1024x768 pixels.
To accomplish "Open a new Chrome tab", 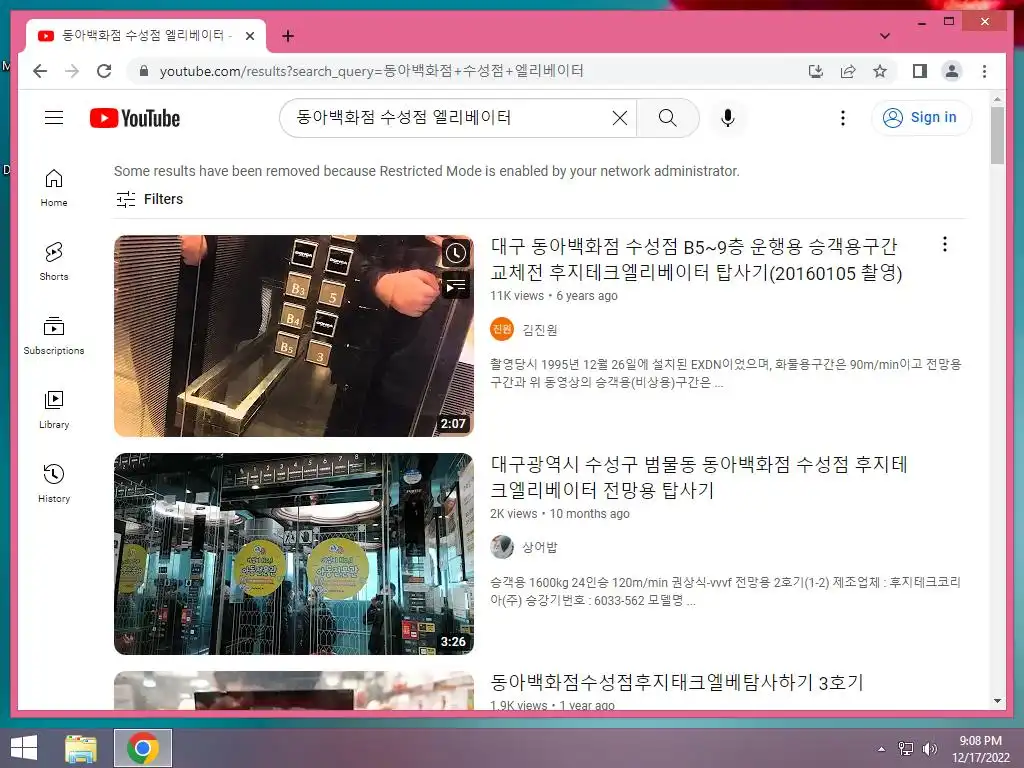I will pyautogui.click(x=288, y=36).
